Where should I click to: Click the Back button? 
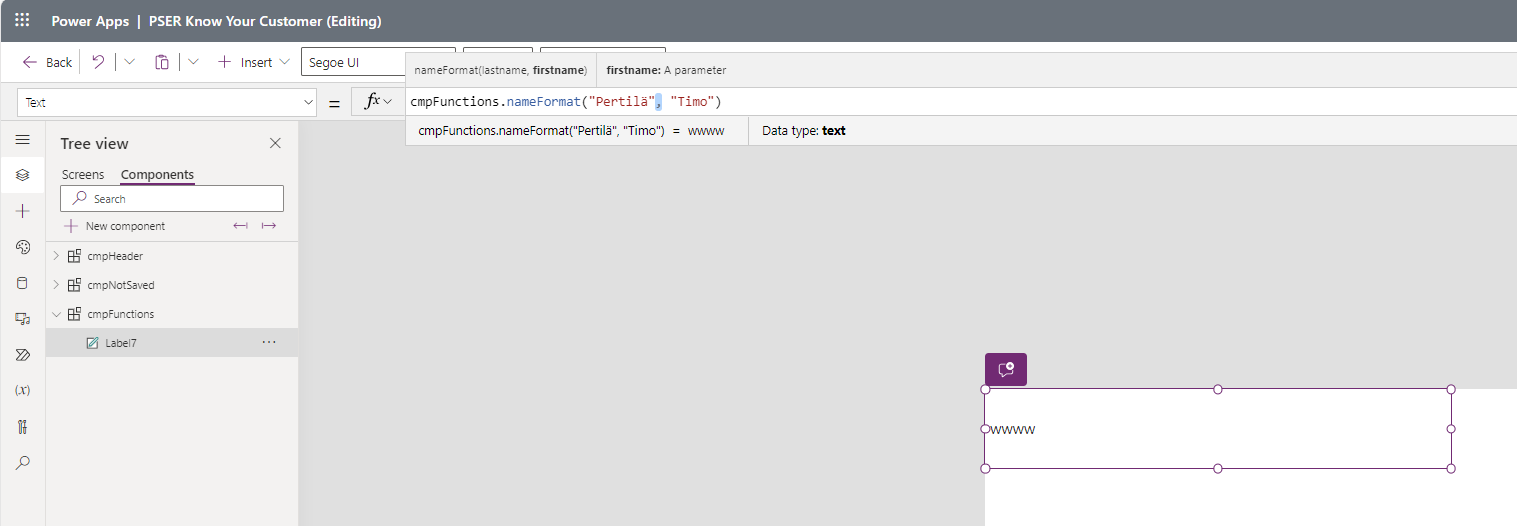(47, 62)
